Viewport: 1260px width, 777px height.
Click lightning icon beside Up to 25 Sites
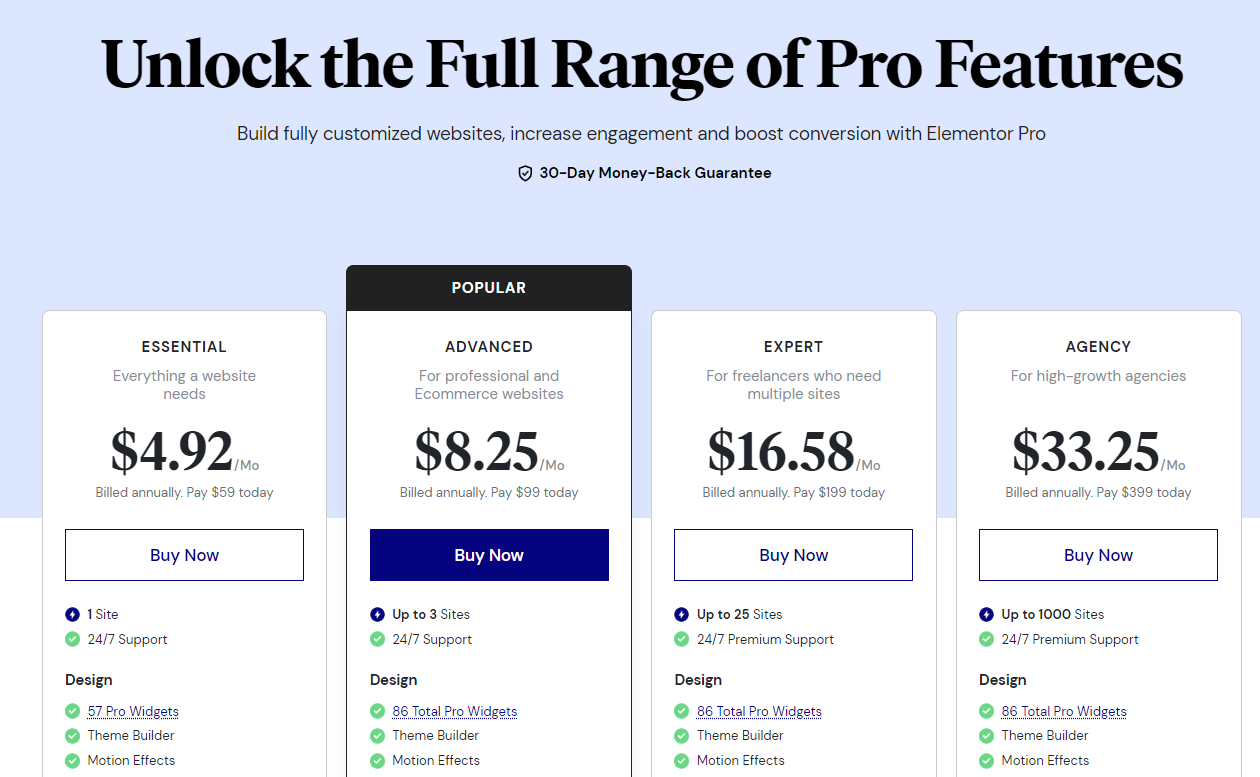click(x=681, y=614)
